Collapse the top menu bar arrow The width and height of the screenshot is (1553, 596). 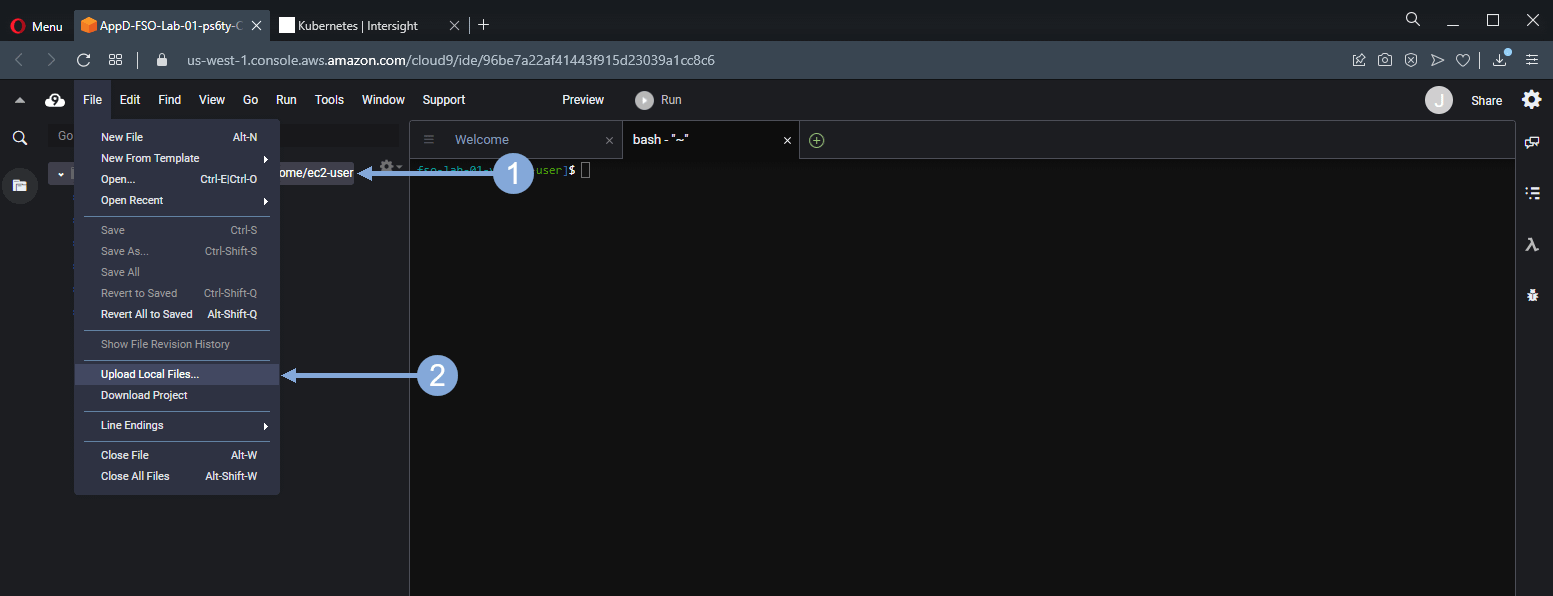click(19, 100)
